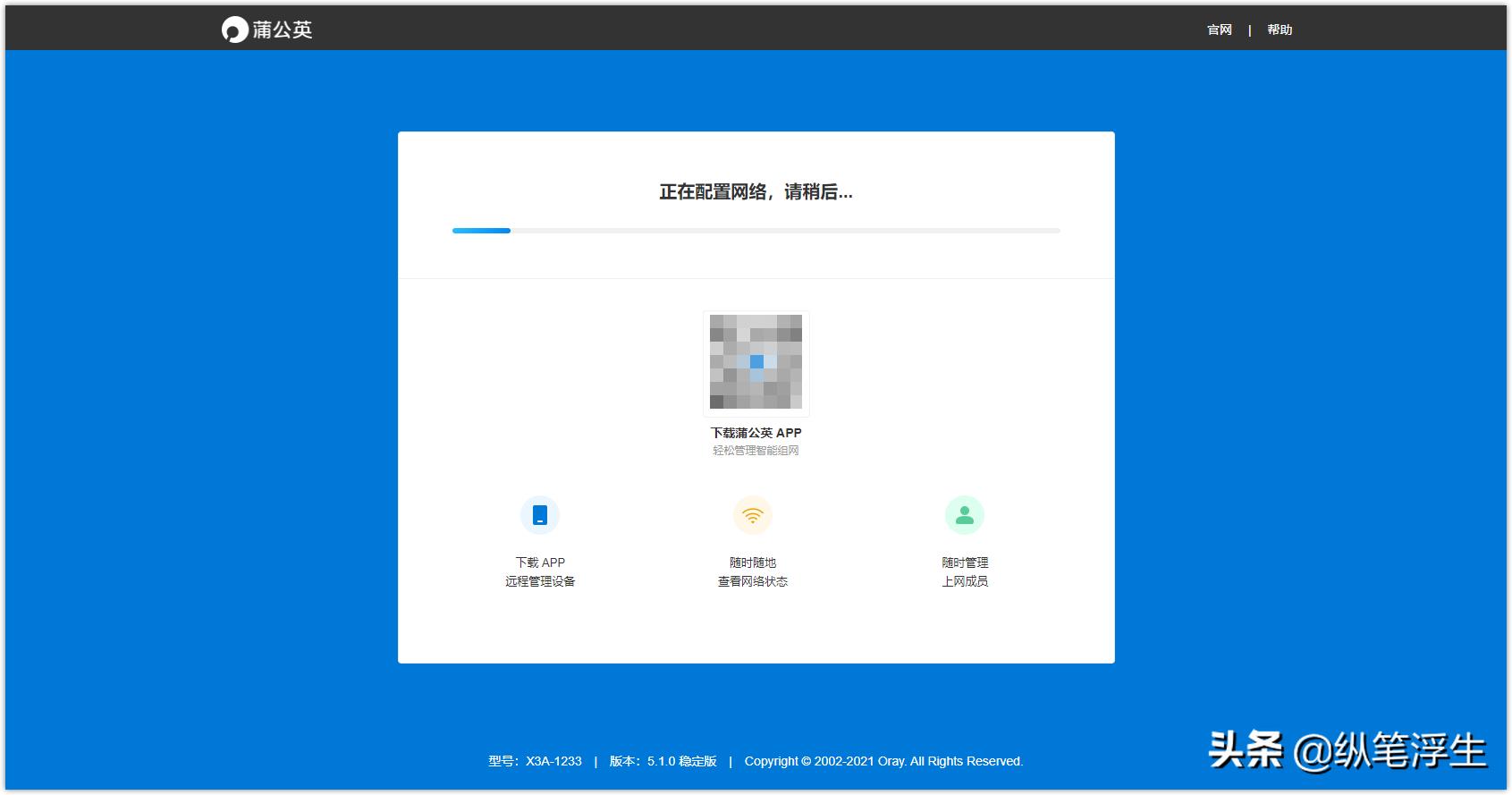Click the 远程管理设备 label
The image size is (1512, 795).
(540, 581)
